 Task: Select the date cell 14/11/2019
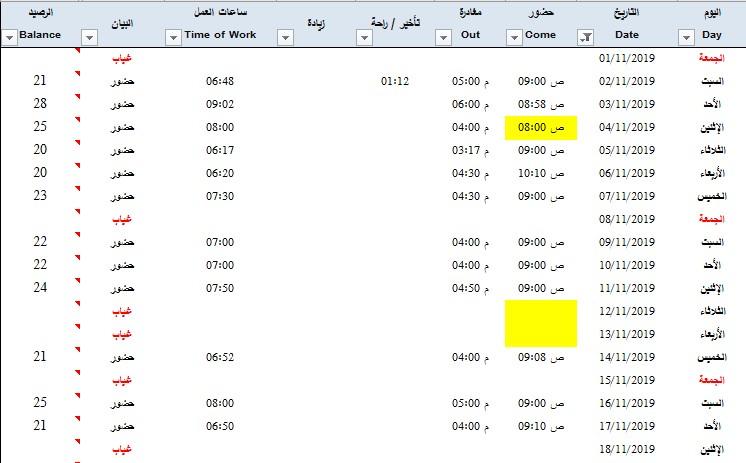[627, 357]
